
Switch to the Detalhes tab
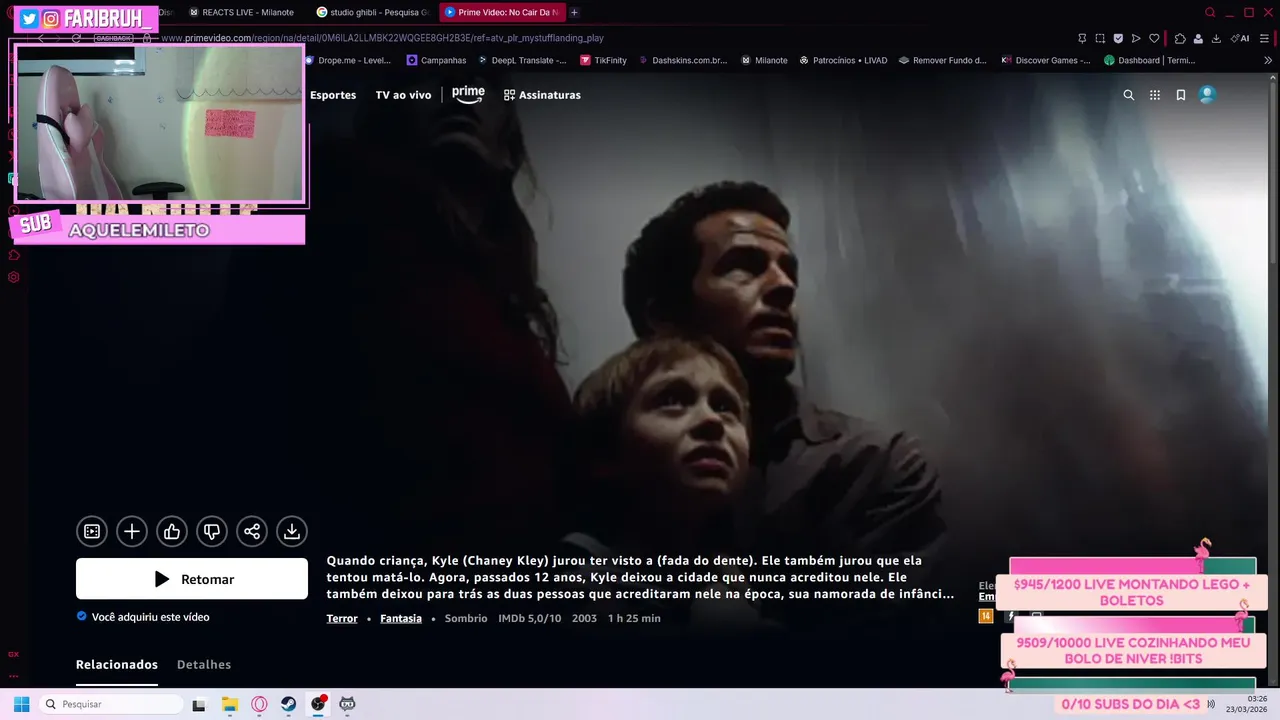click(204, 665)
